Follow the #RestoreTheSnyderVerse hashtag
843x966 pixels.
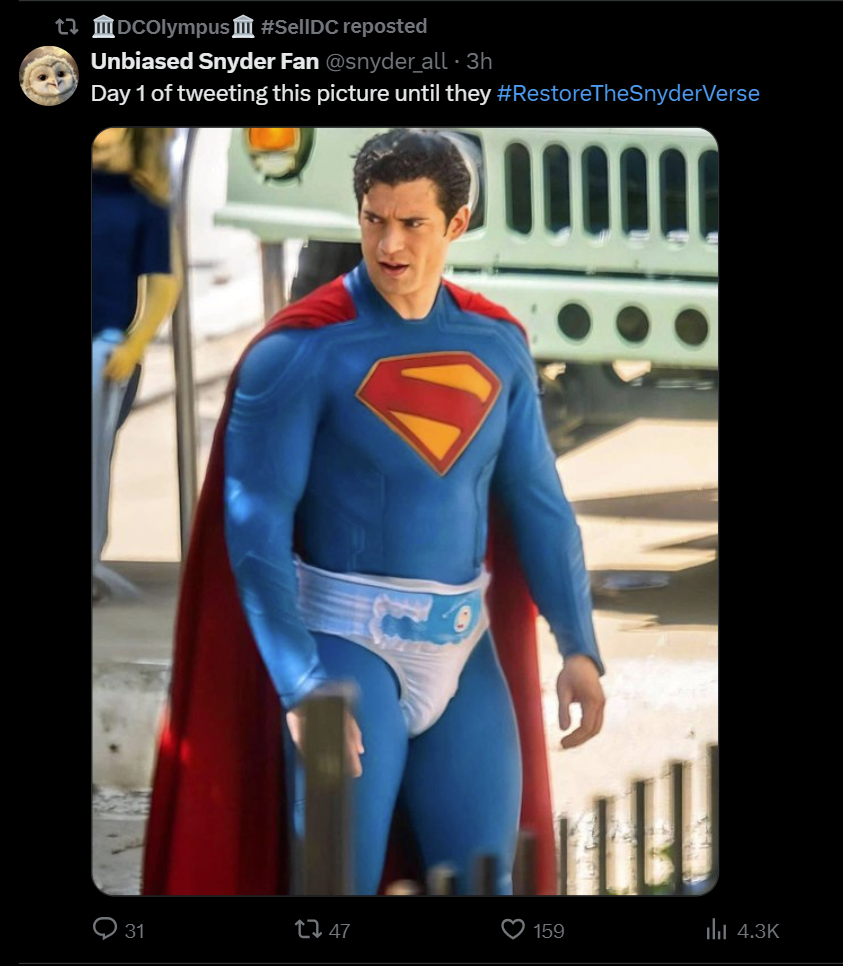pyautogui.click(x=628, y=94)
